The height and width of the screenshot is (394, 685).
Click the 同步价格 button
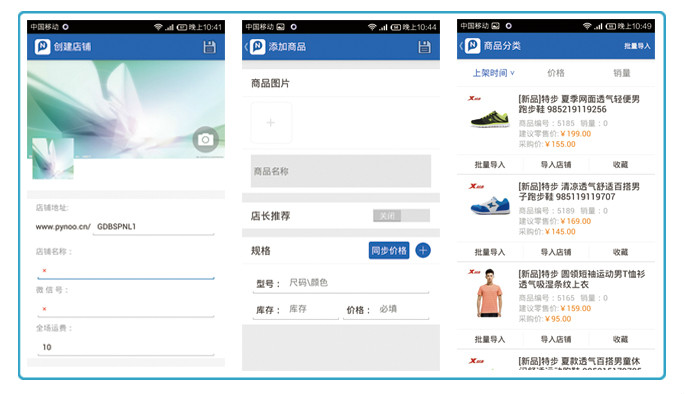[389, 250]
